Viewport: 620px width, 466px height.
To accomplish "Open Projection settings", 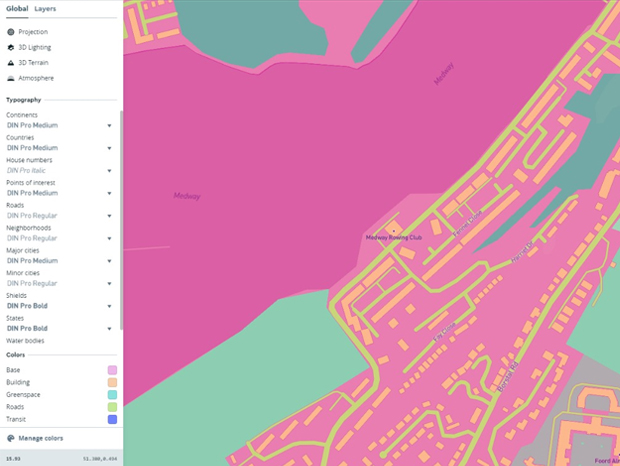I will pos(33,32).
